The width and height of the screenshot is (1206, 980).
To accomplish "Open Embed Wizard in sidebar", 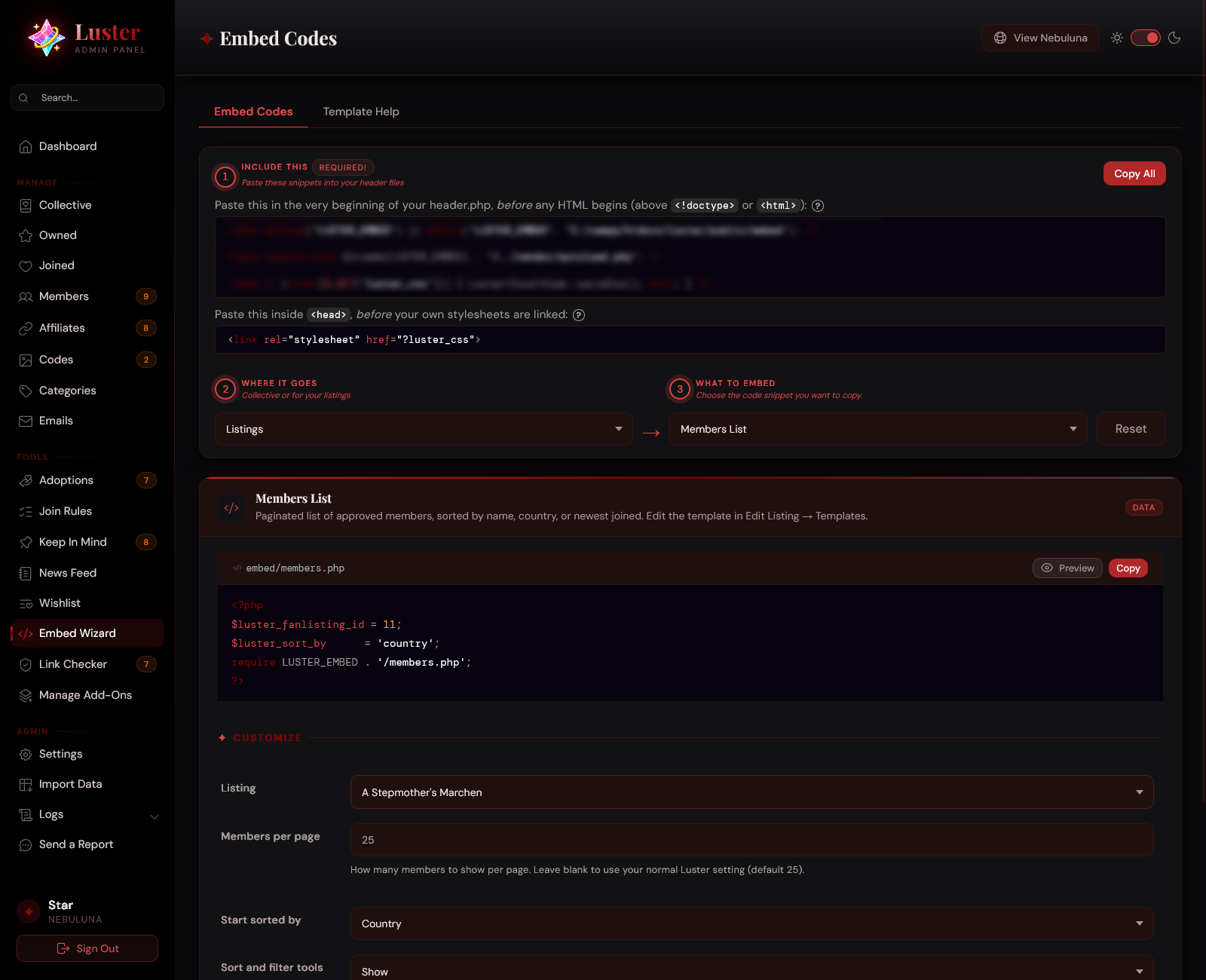I will [87, 633].
